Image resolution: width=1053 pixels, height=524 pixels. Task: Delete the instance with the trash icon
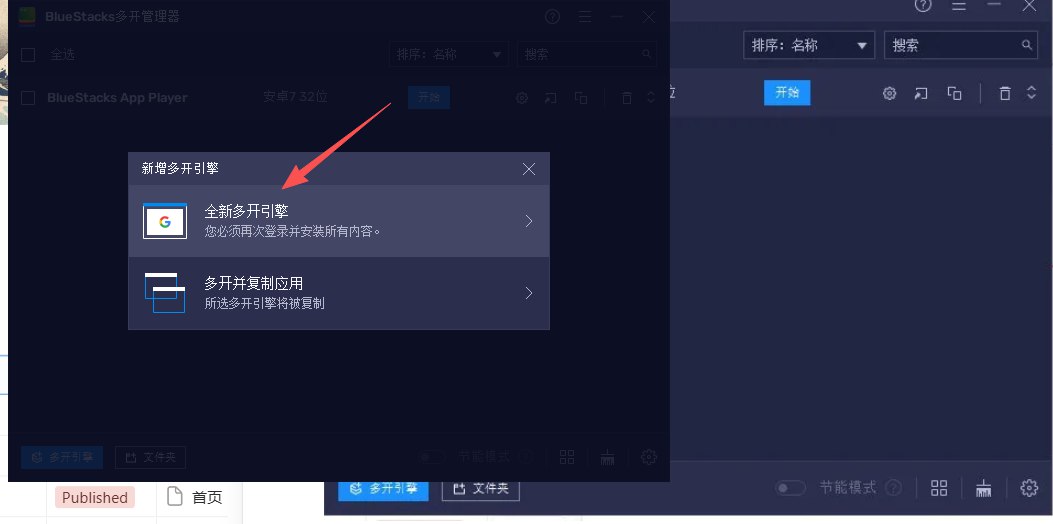[1005, 93]
